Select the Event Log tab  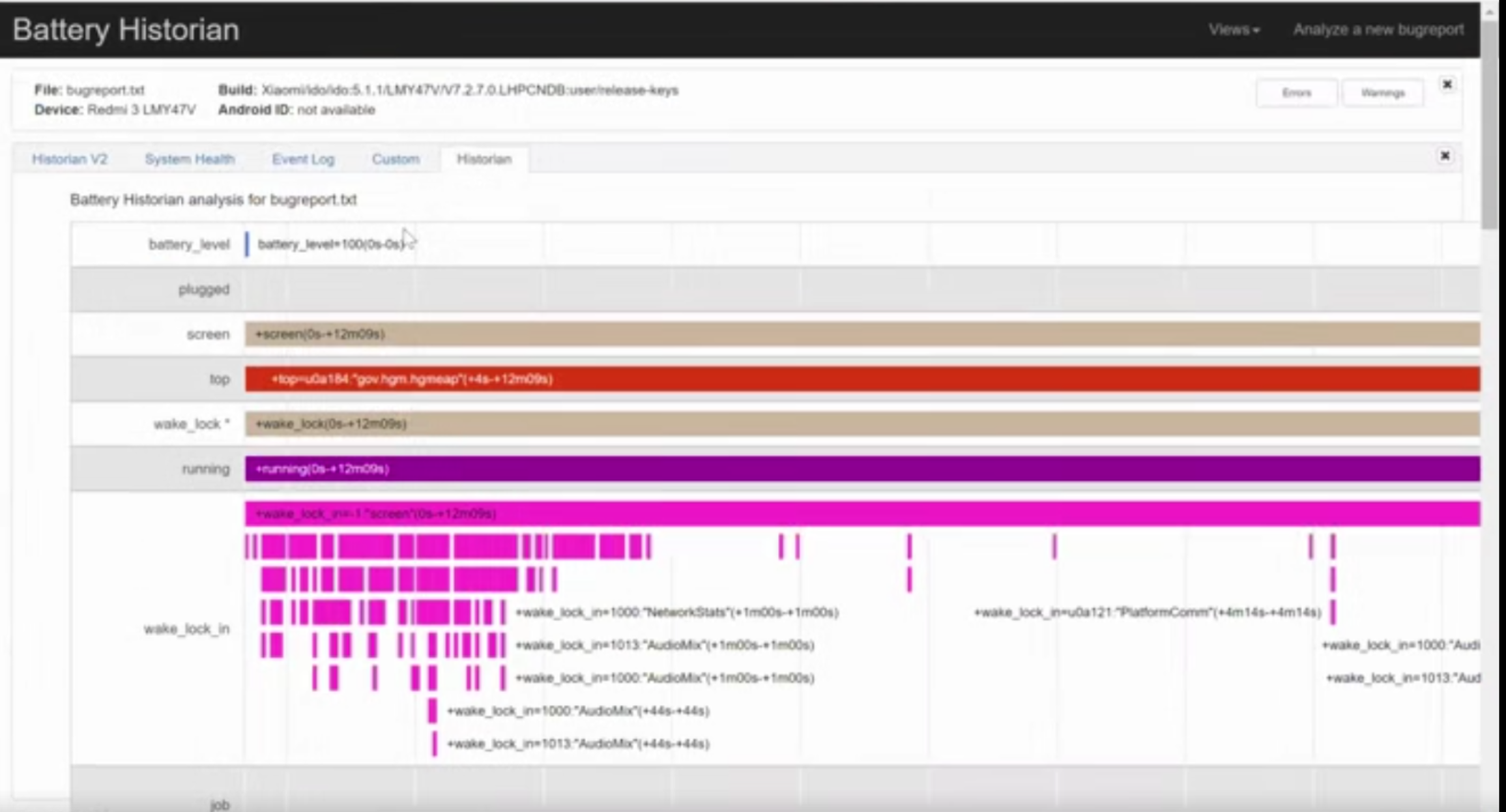click(303, 159)
